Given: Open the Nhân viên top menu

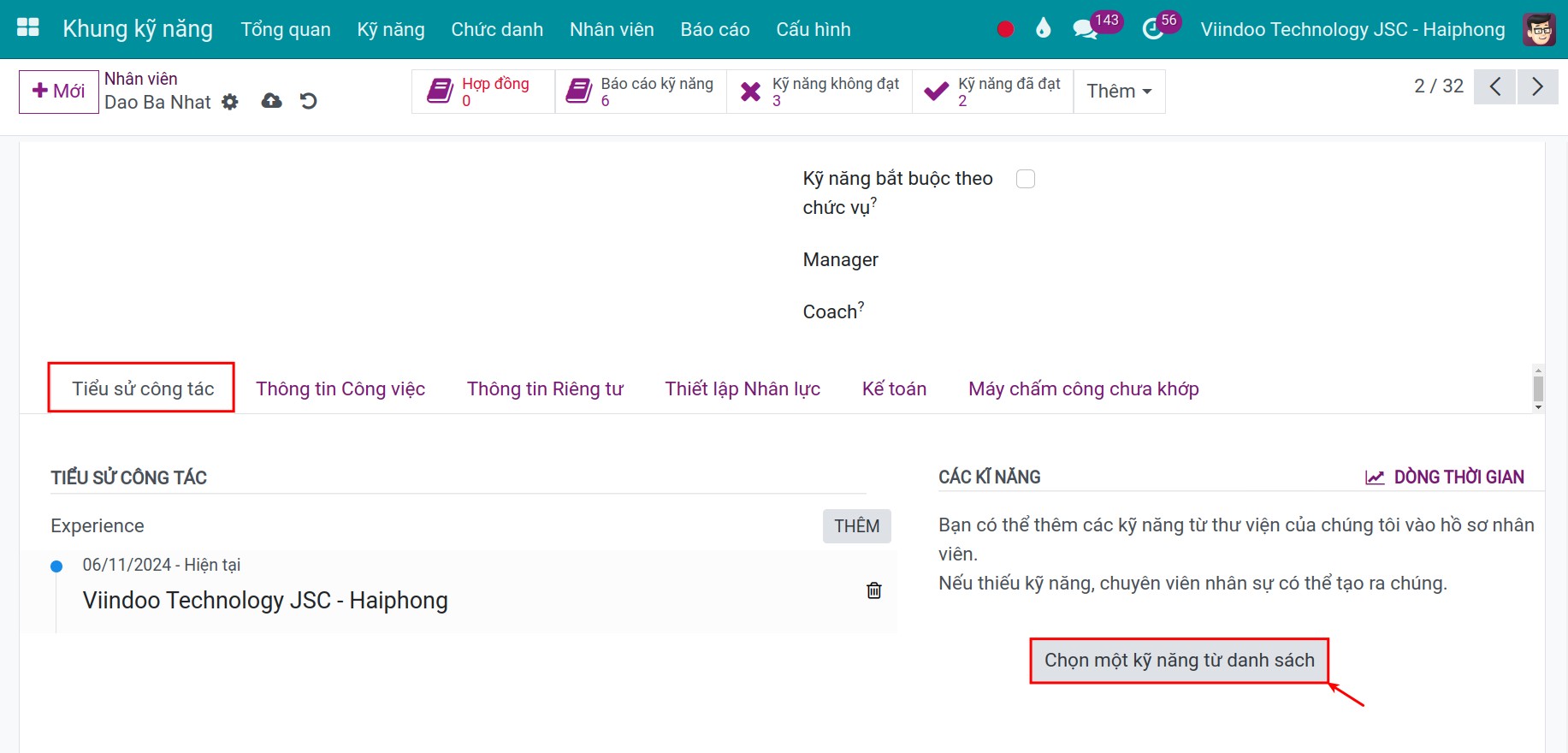Looking at the screenshot, I should (612, 30).
